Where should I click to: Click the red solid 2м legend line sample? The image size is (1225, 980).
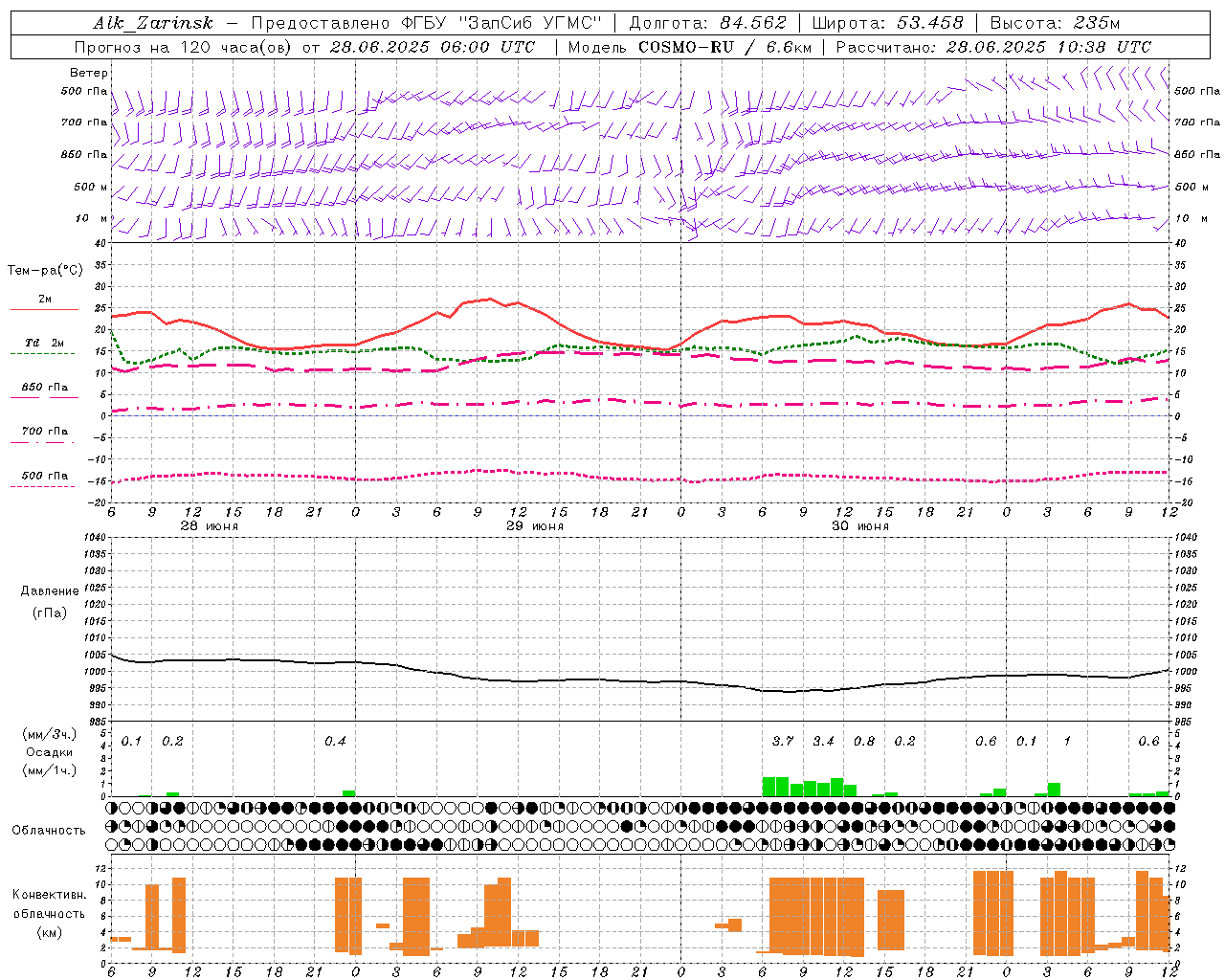pos(44,310)
